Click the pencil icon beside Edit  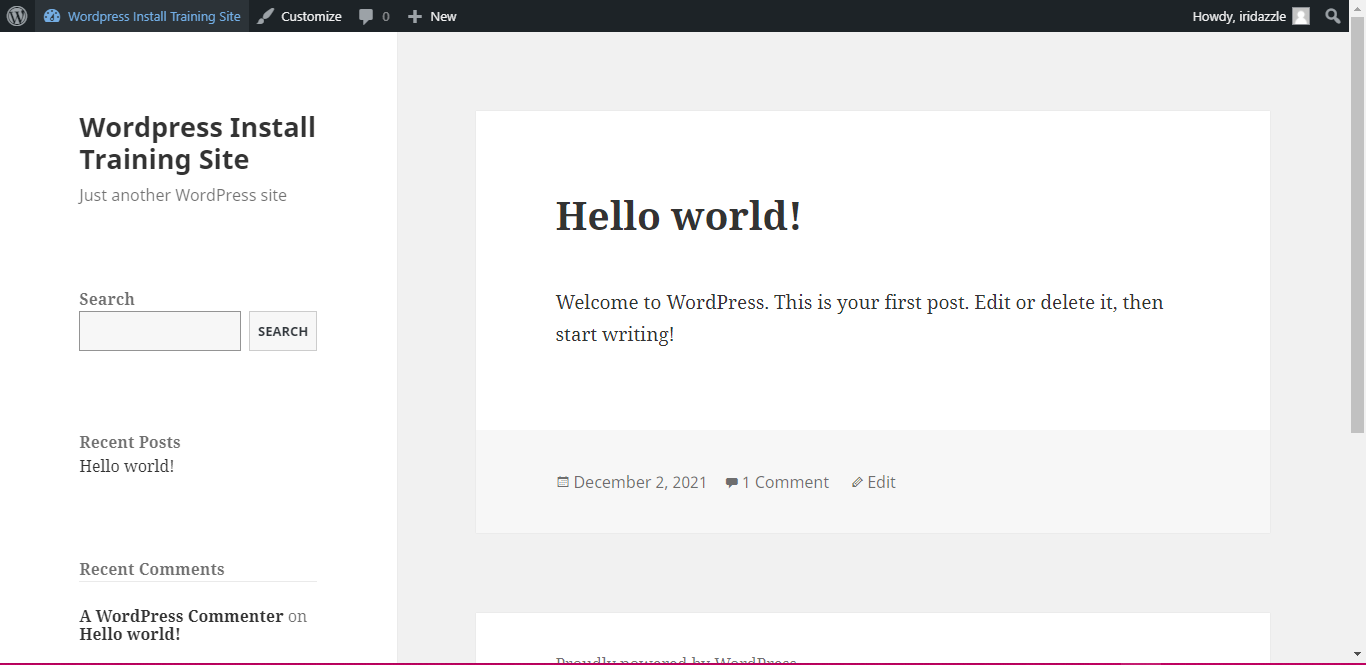point(857,483)
